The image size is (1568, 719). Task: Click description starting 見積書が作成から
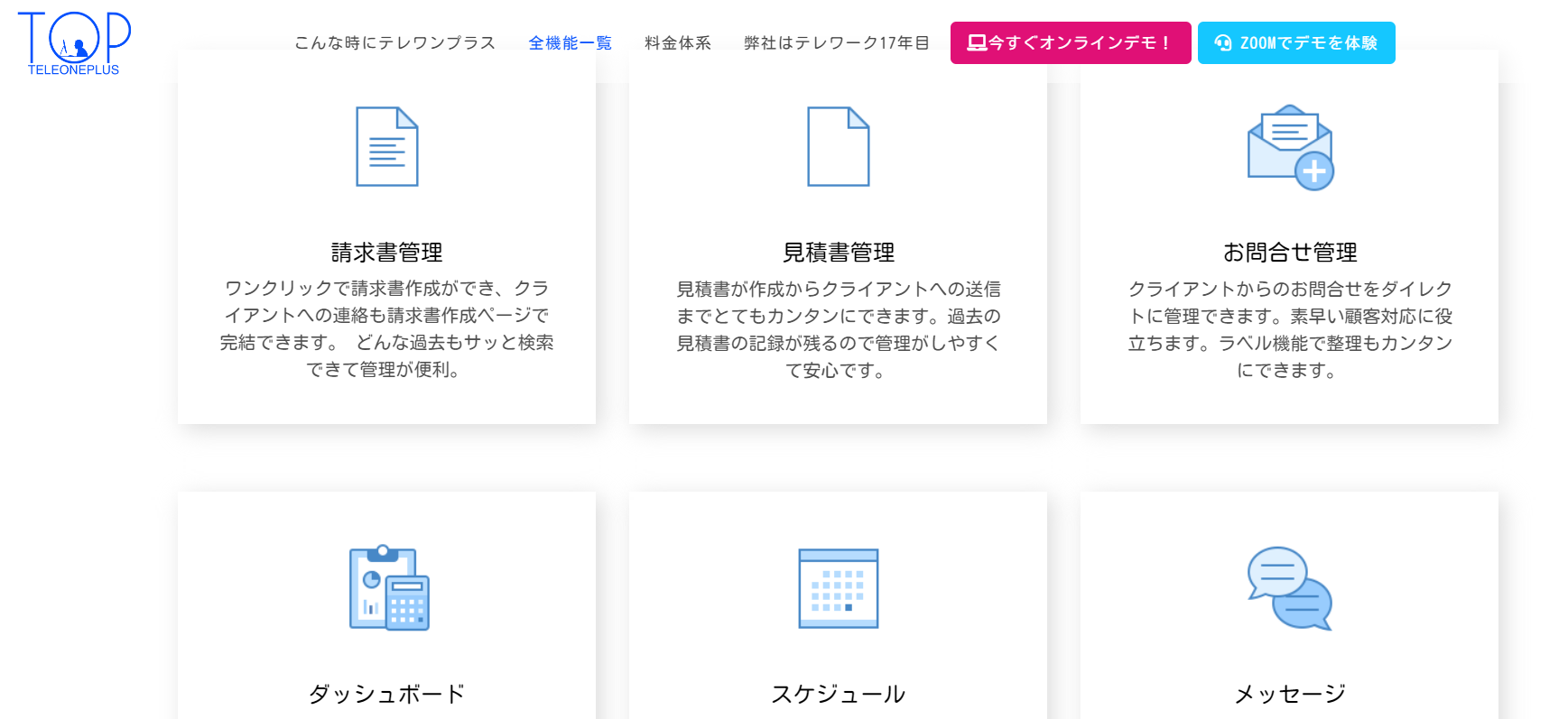tap(839, 329)
